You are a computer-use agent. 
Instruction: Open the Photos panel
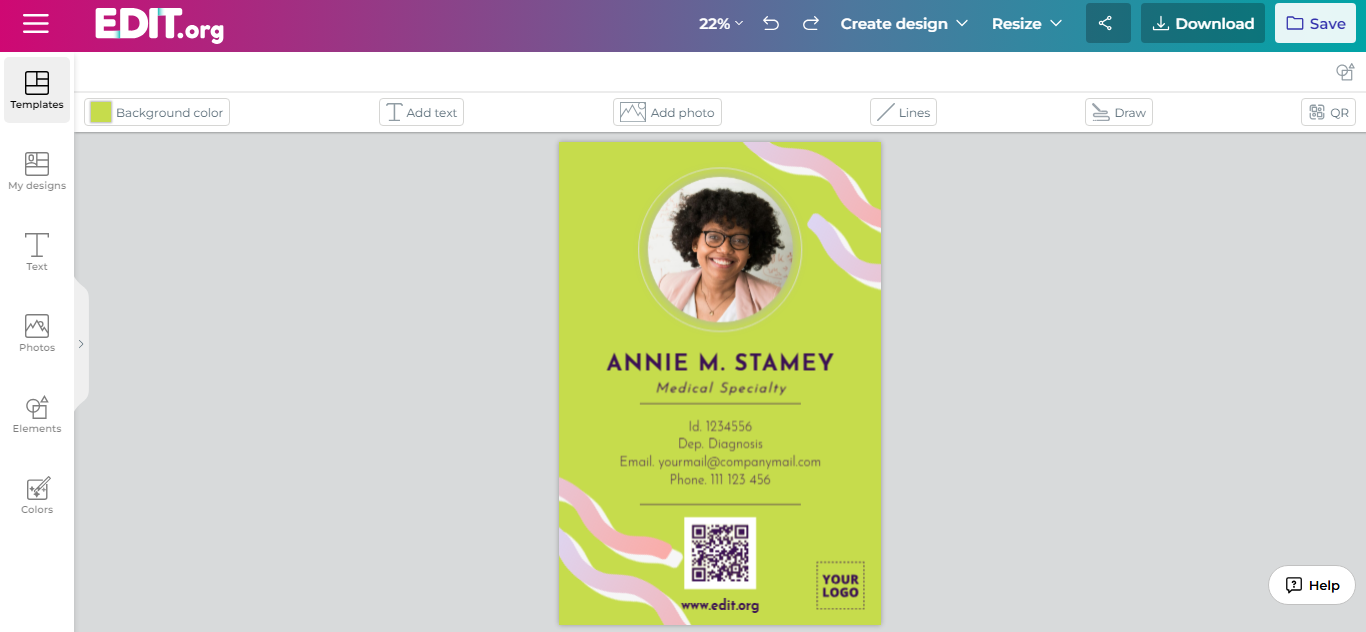(x=37, y=333)
